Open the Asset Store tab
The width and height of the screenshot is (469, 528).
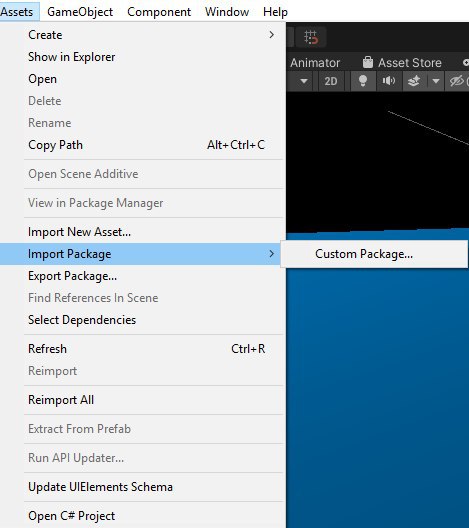tap(402, 63)
